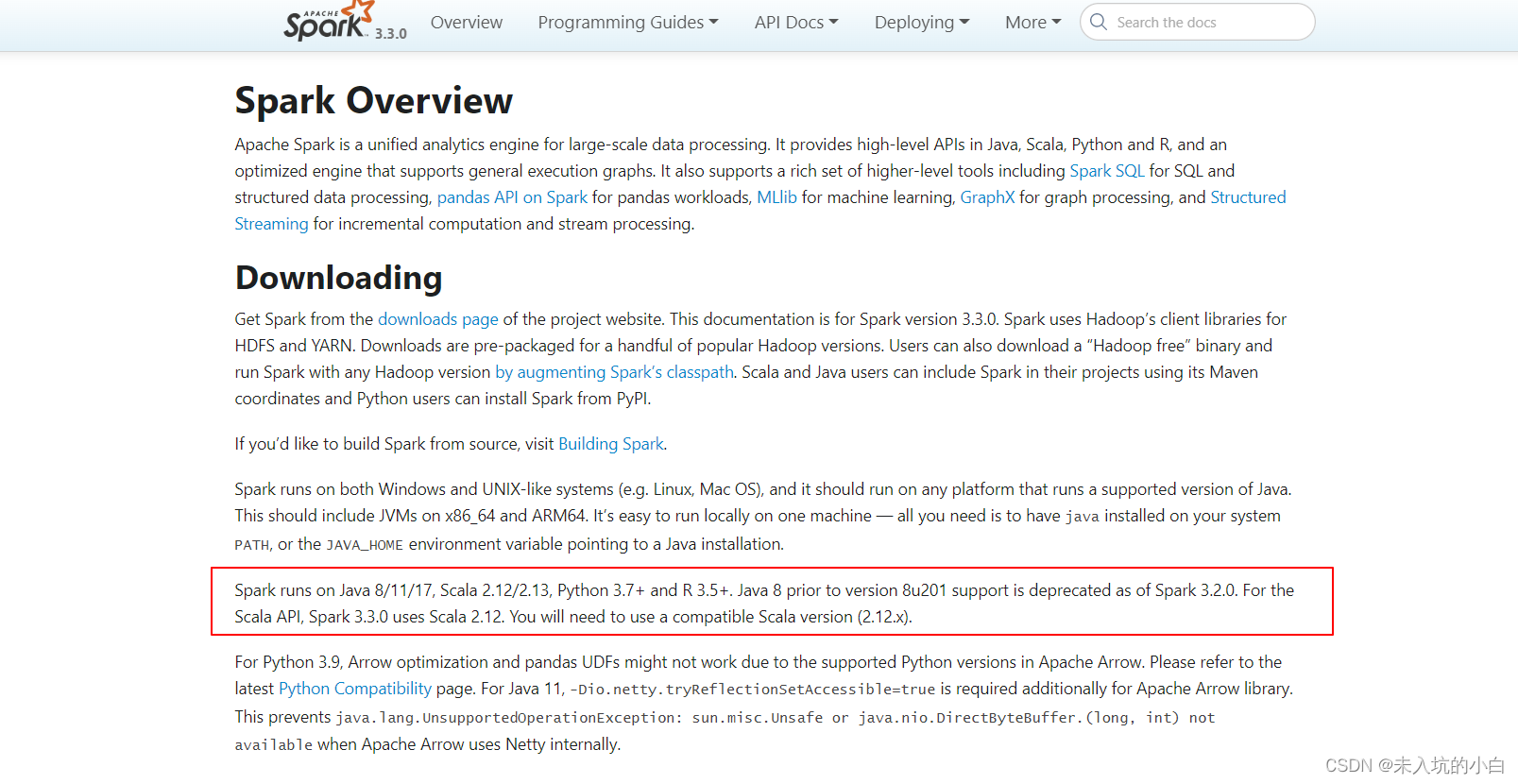Click the Spark Overview heading
1518x784 pixels.
[374, 100]
